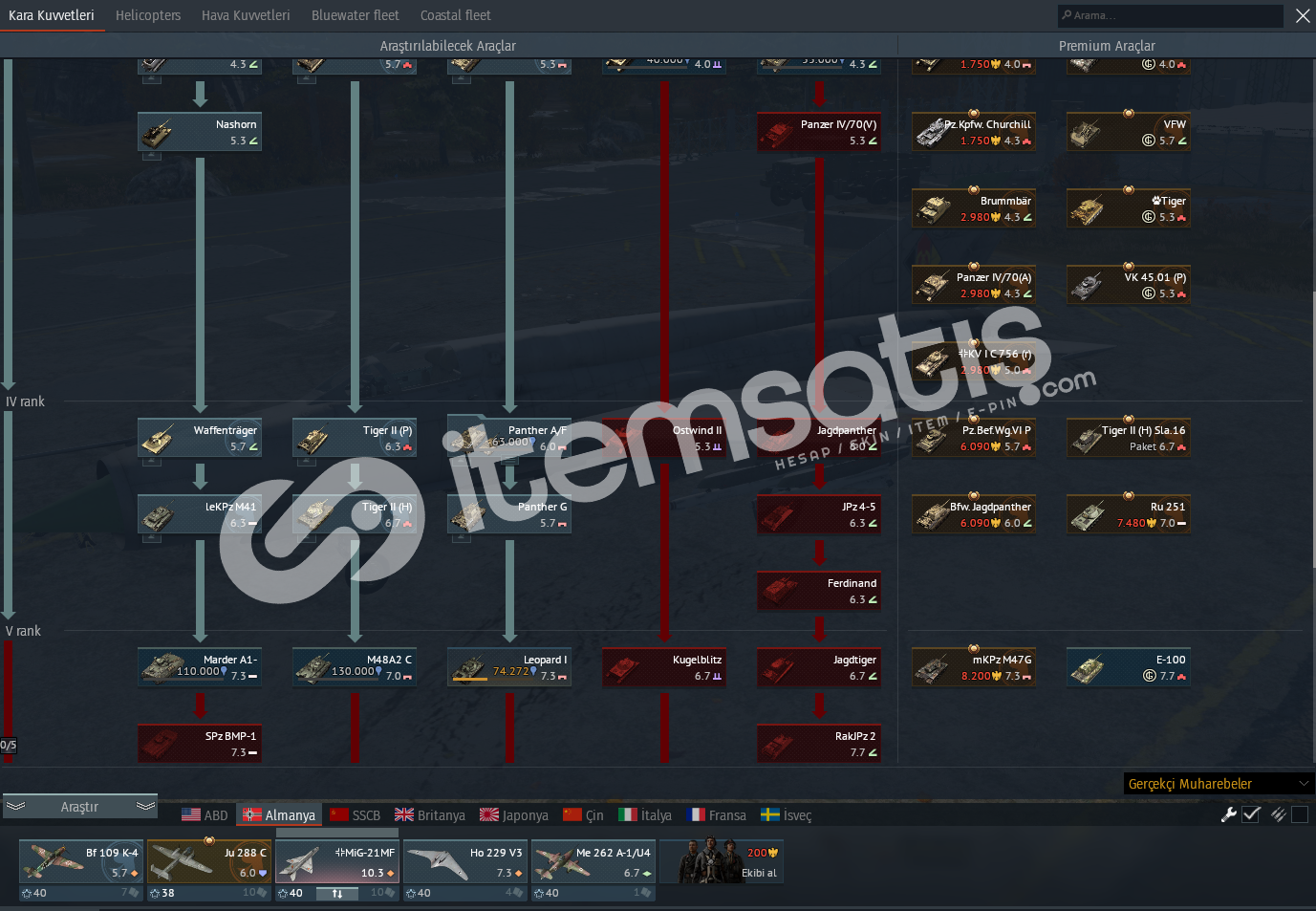The width and height of the screenshot is (1316, 911).
Task: Select premium E-100 tank
Action: tap(1129, 667)
